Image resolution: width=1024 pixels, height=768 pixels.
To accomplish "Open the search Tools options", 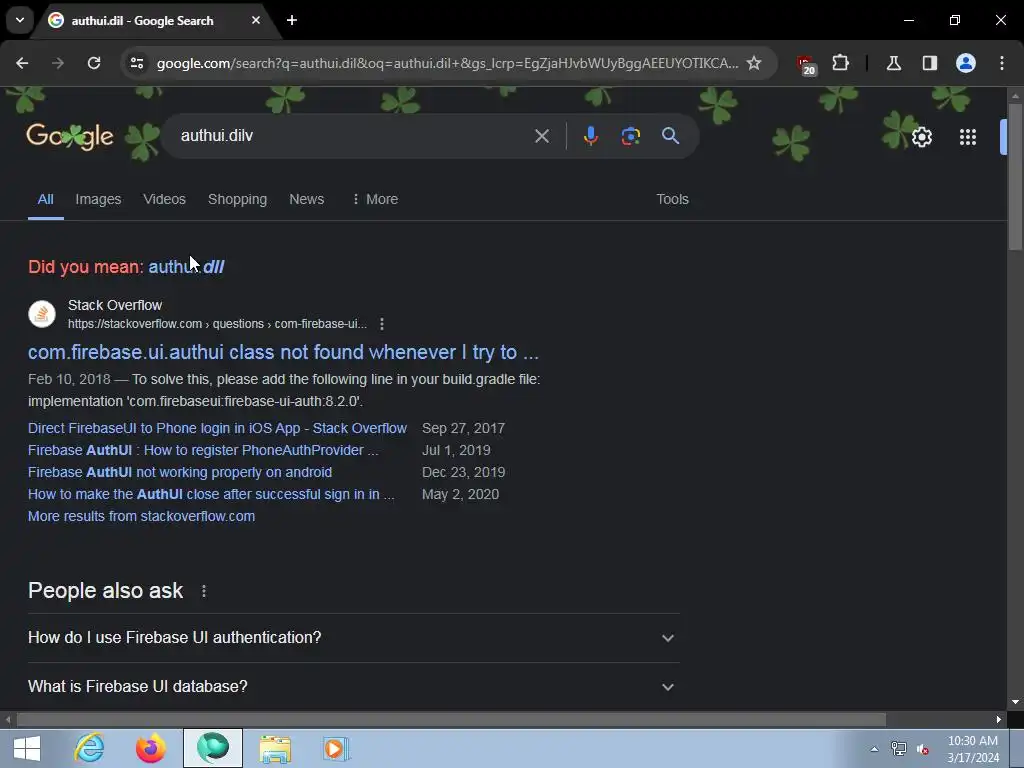I will (672, 199).
